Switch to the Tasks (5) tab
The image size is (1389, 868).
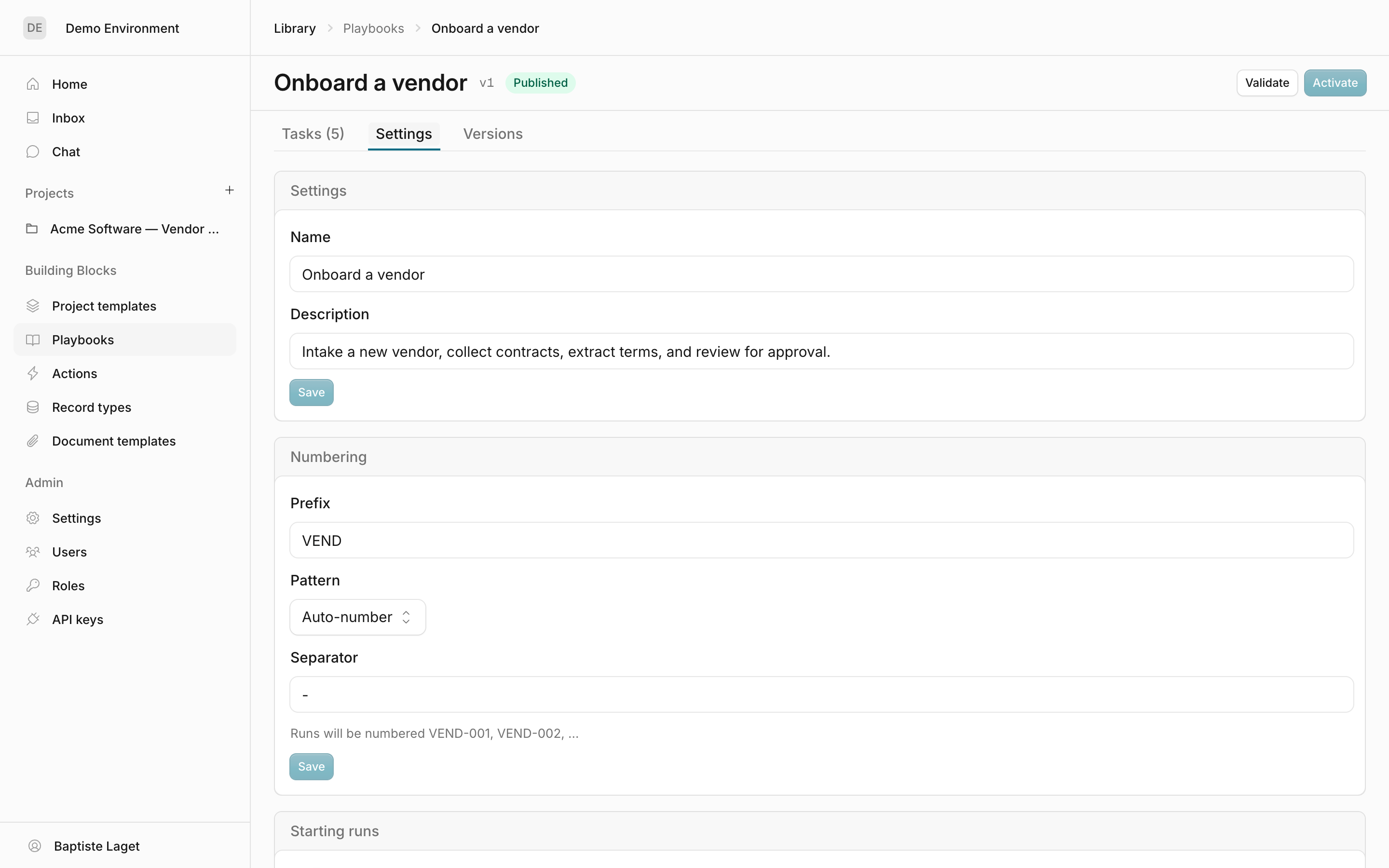coord(313,134)
